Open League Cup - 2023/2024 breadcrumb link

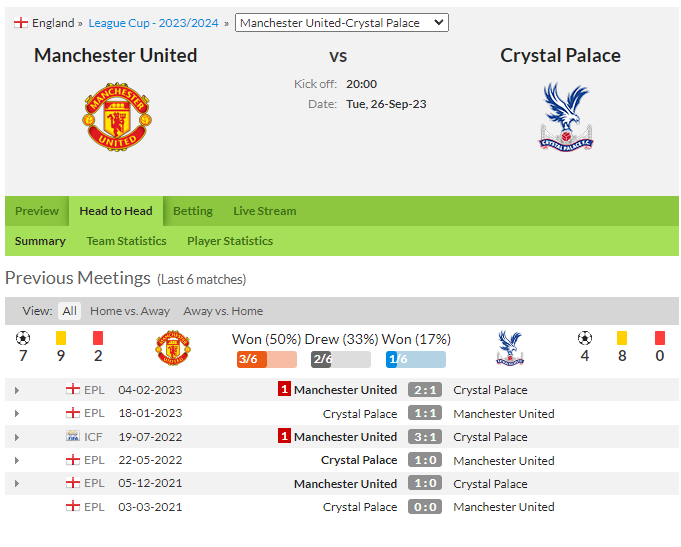[153, 23]
